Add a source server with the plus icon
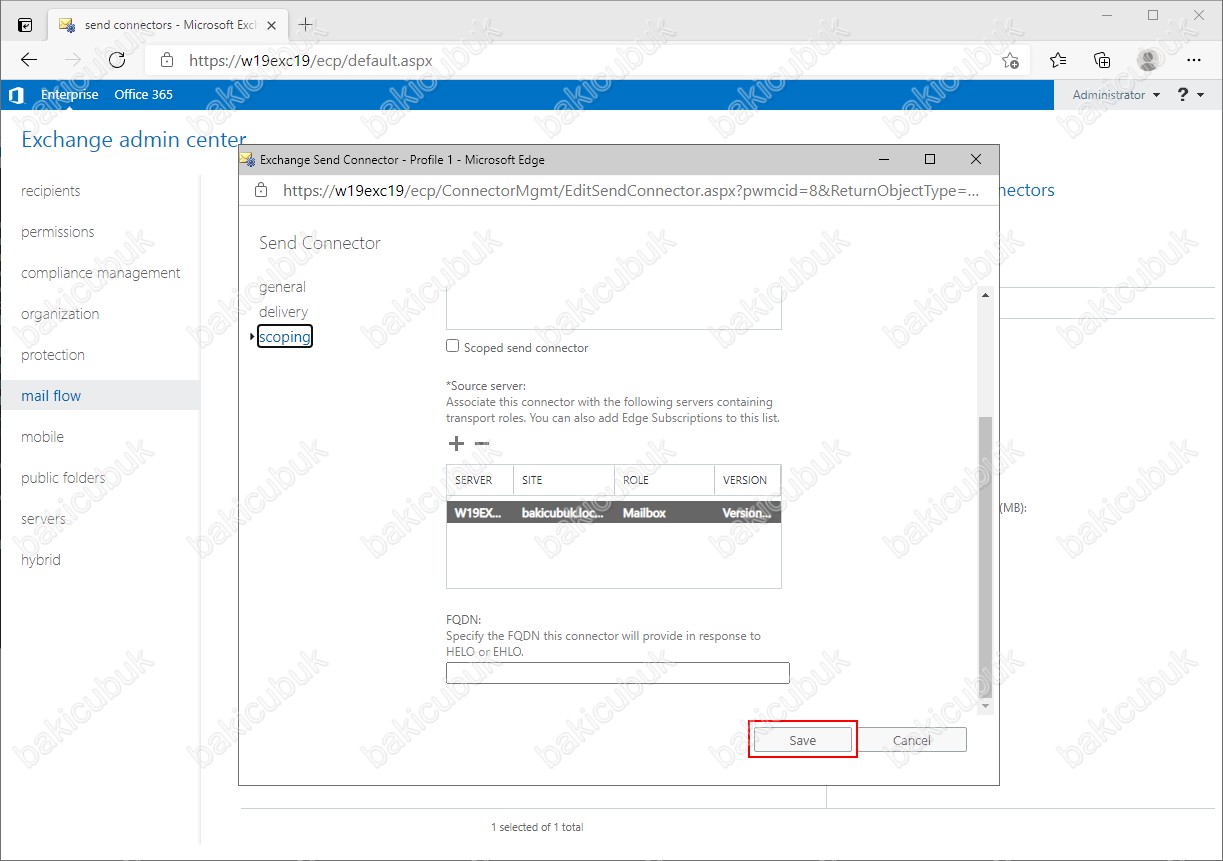Image resolution: width=1223 pixels, height=861 pixels. point(456,443)
